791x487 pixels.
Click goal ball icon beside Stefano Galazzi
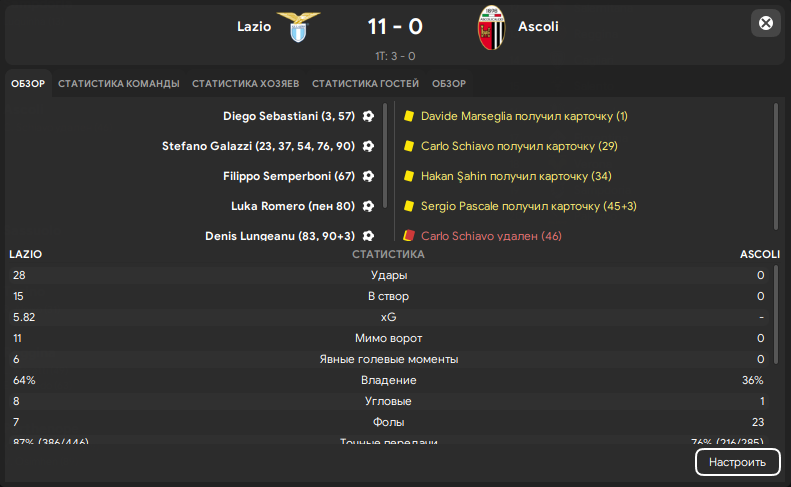click(368, 146)
